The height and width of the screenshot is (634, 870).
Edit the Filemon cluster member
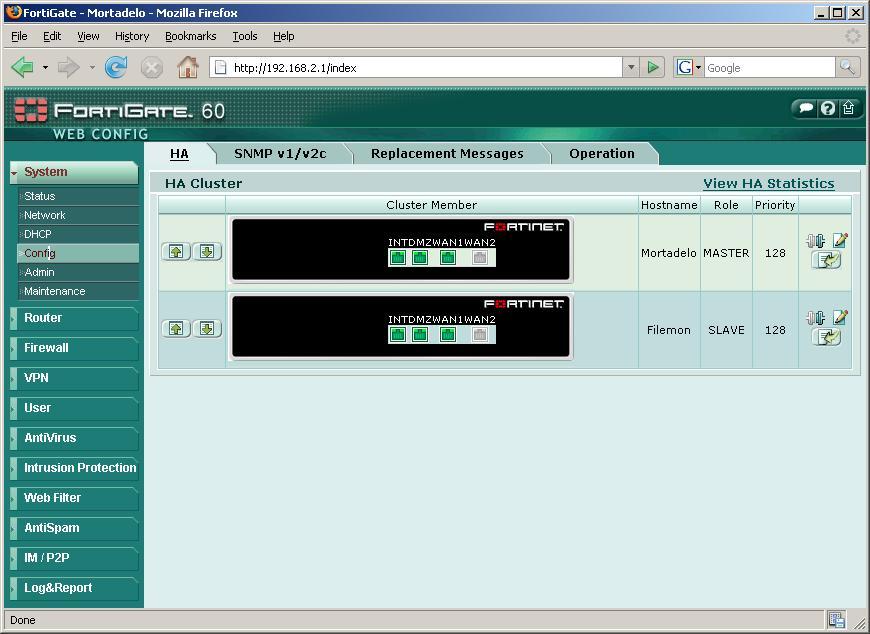point(840,317)
